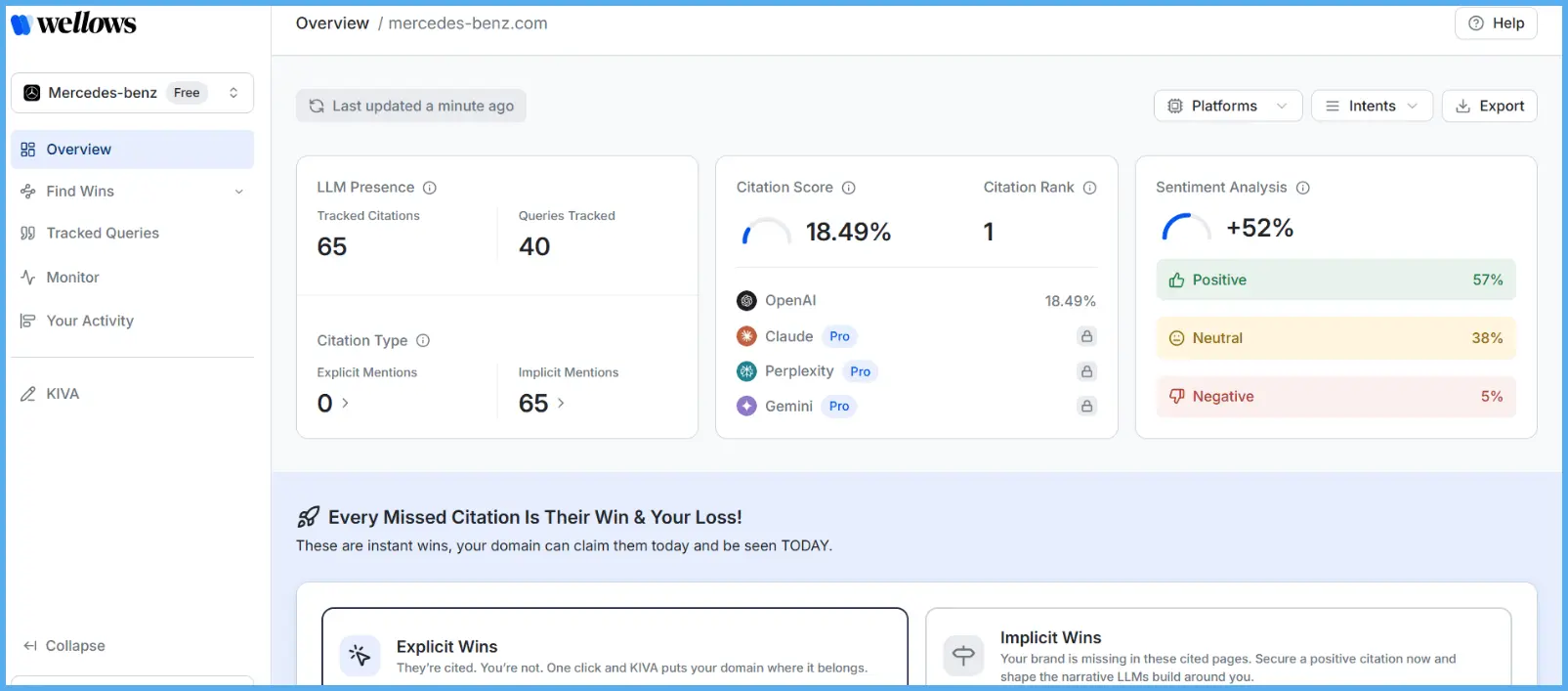Click the Citation Score 18.49% gauge
This screenshot has width=1568, height=691.
(766, 232)
